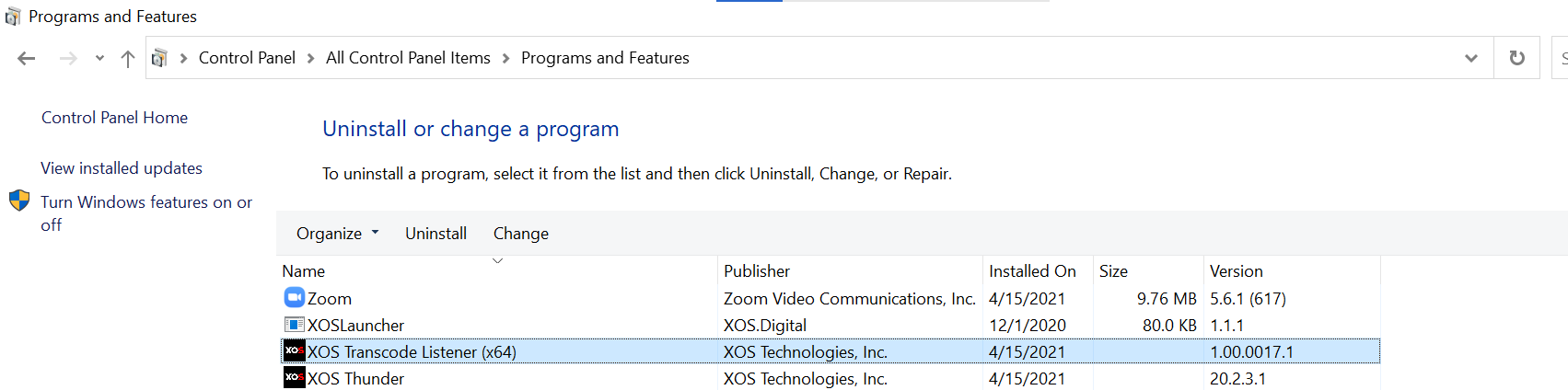Expand chevron after Control Panel breadcrumb
The height and width of the screenshot is (390, 1568).
[x=310, y=58]
